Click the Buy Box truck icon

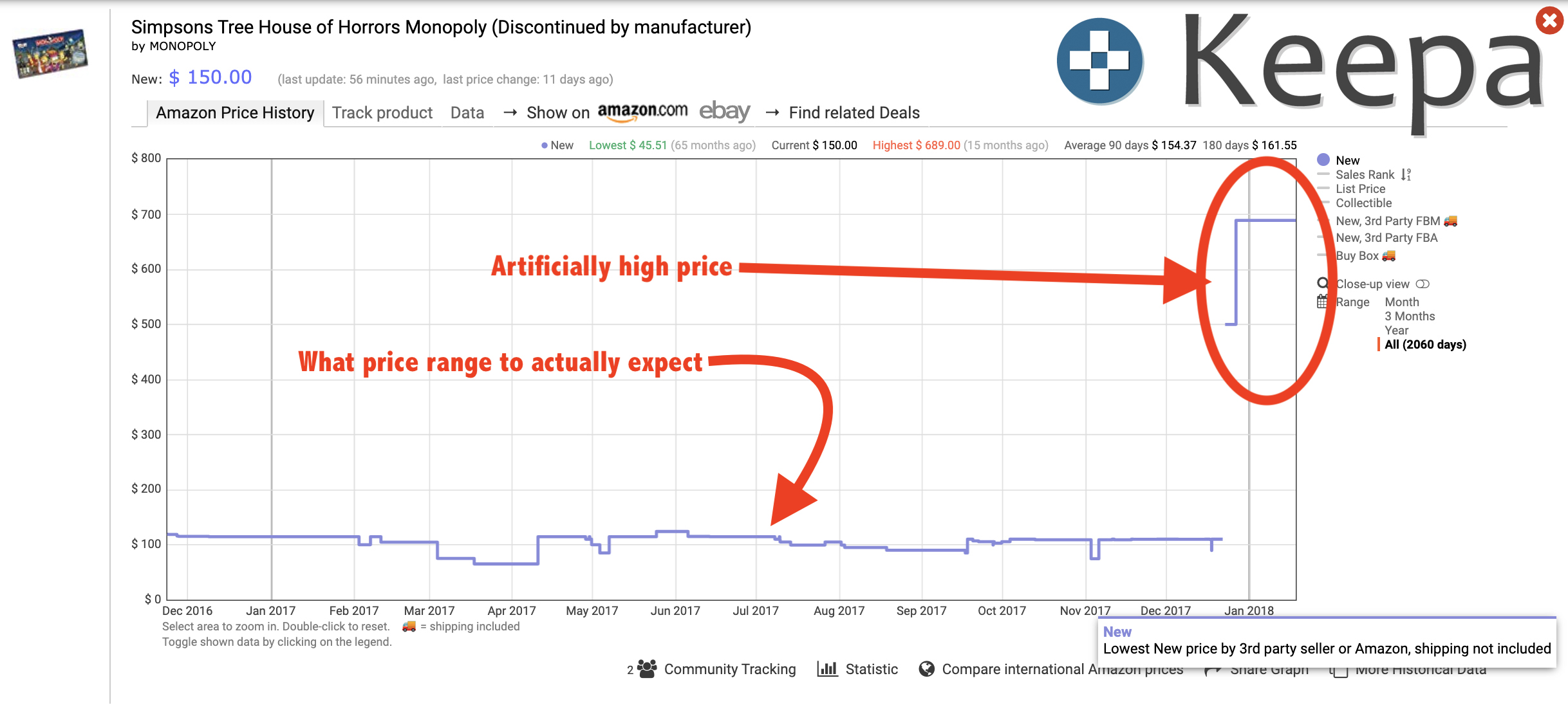[x=1389, y=255]
